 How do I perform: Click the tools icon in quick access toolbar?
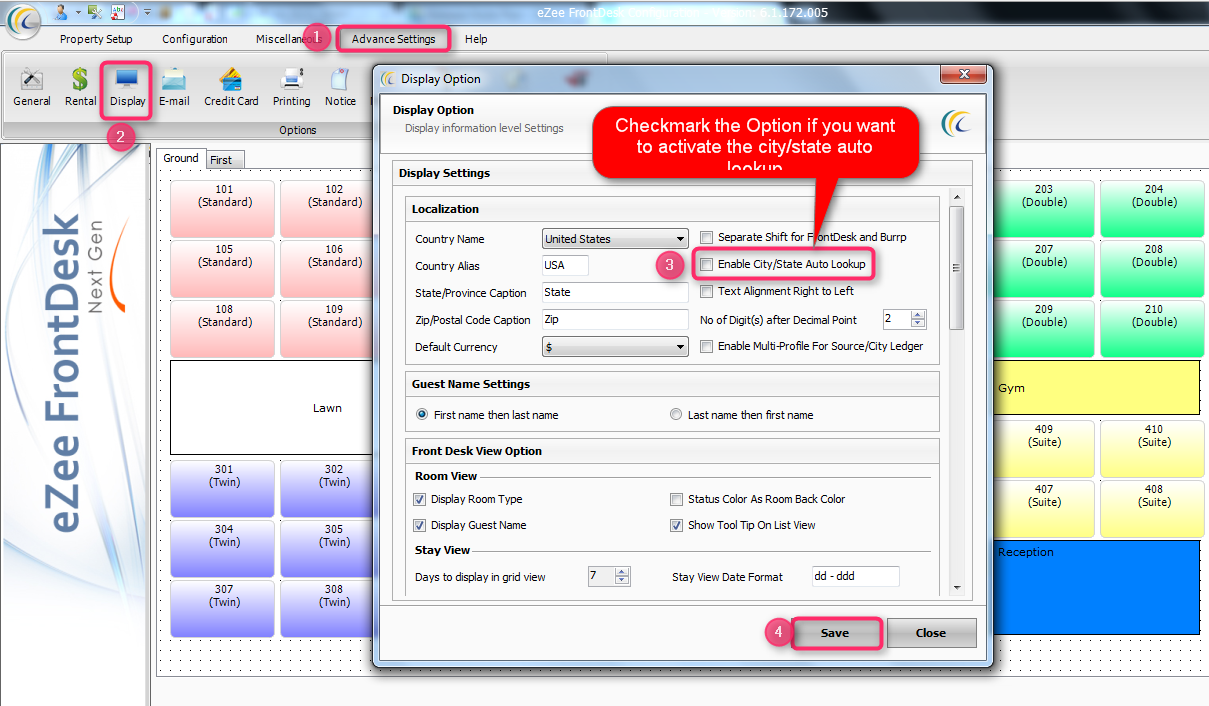95,12
